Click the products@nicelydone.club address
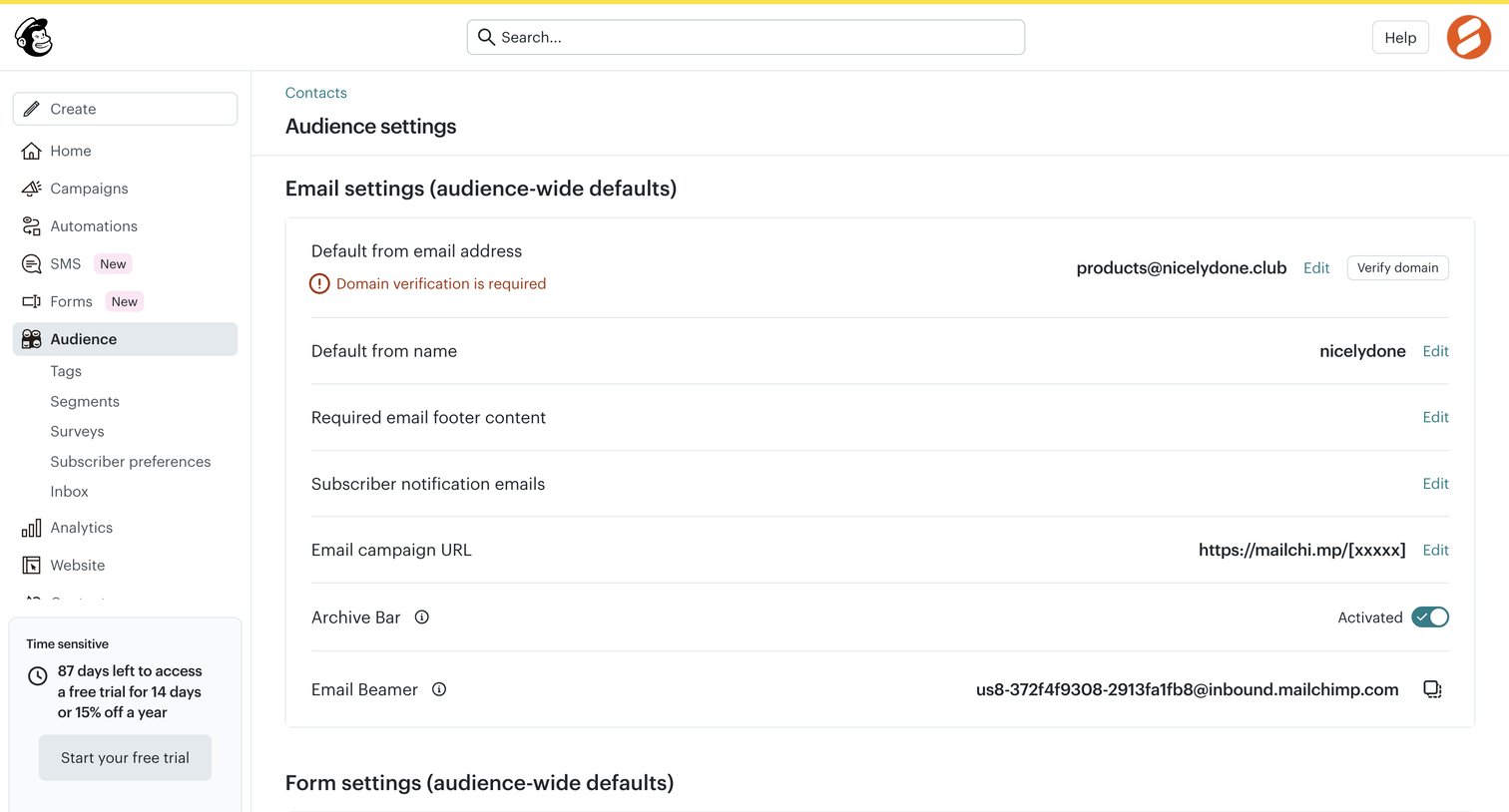 [x=1182, y=267]
